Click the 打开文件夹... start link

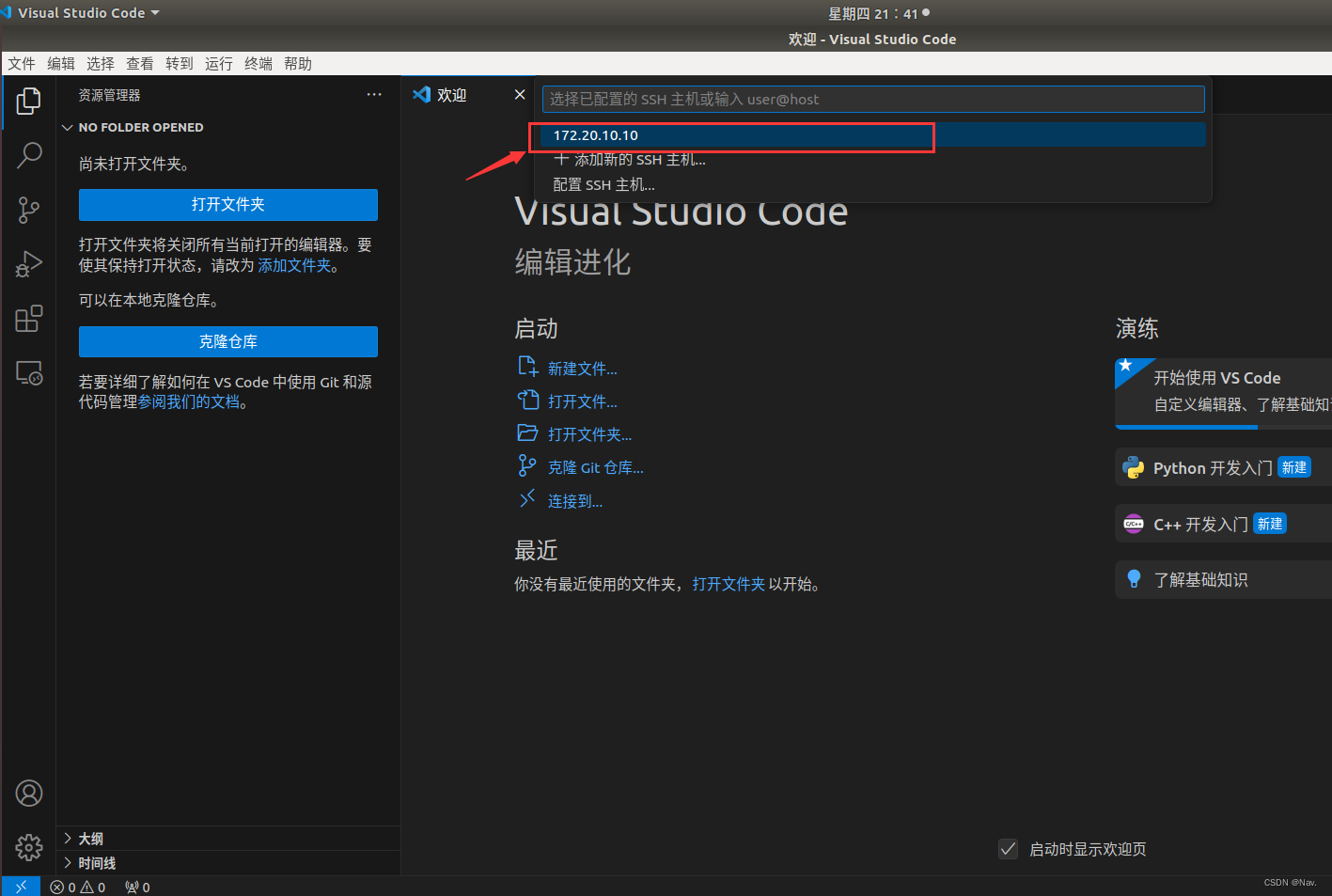pos(590,434)
